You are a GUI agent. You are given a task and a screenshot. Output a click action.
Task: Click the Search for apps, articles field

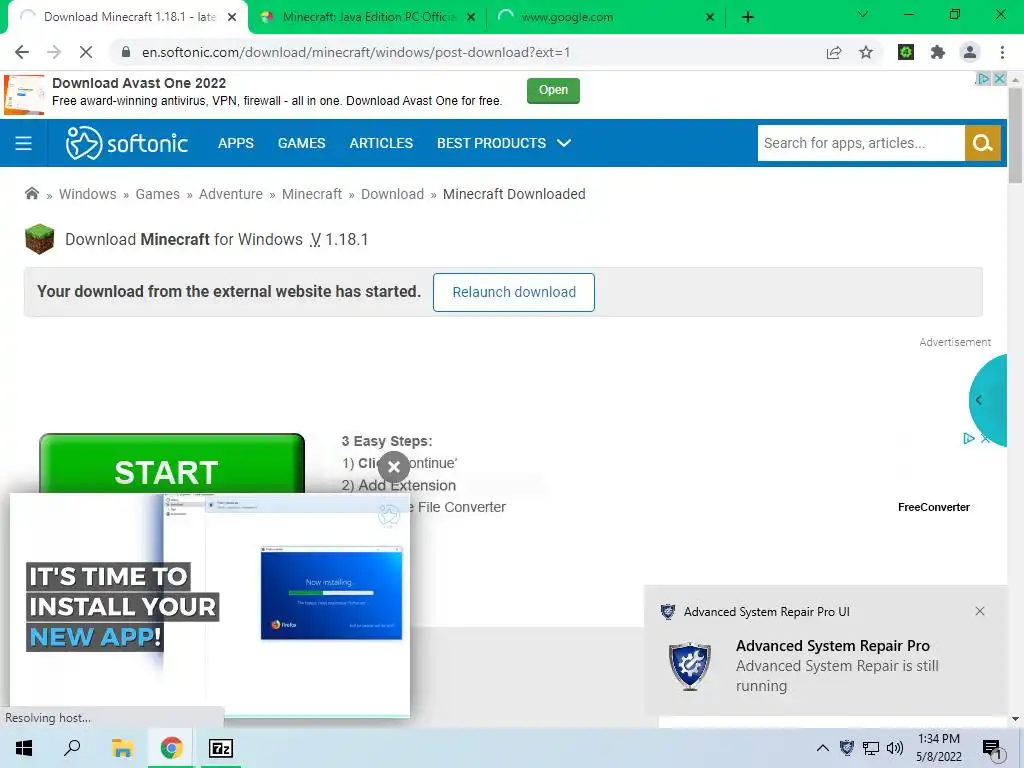click(861, 143)
